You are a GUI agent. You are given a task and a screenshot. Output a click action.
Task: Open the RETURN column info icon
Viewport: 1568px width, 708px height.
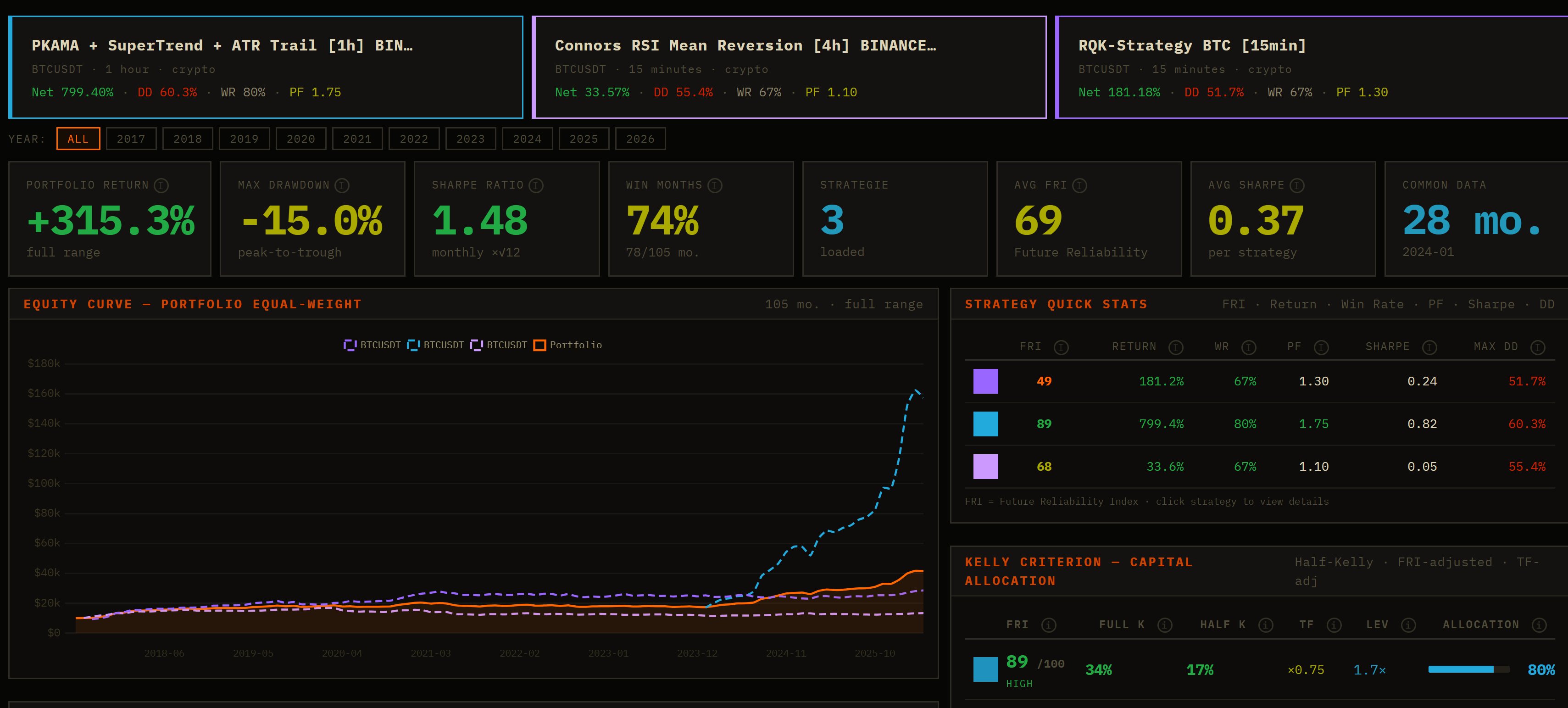1175,347
